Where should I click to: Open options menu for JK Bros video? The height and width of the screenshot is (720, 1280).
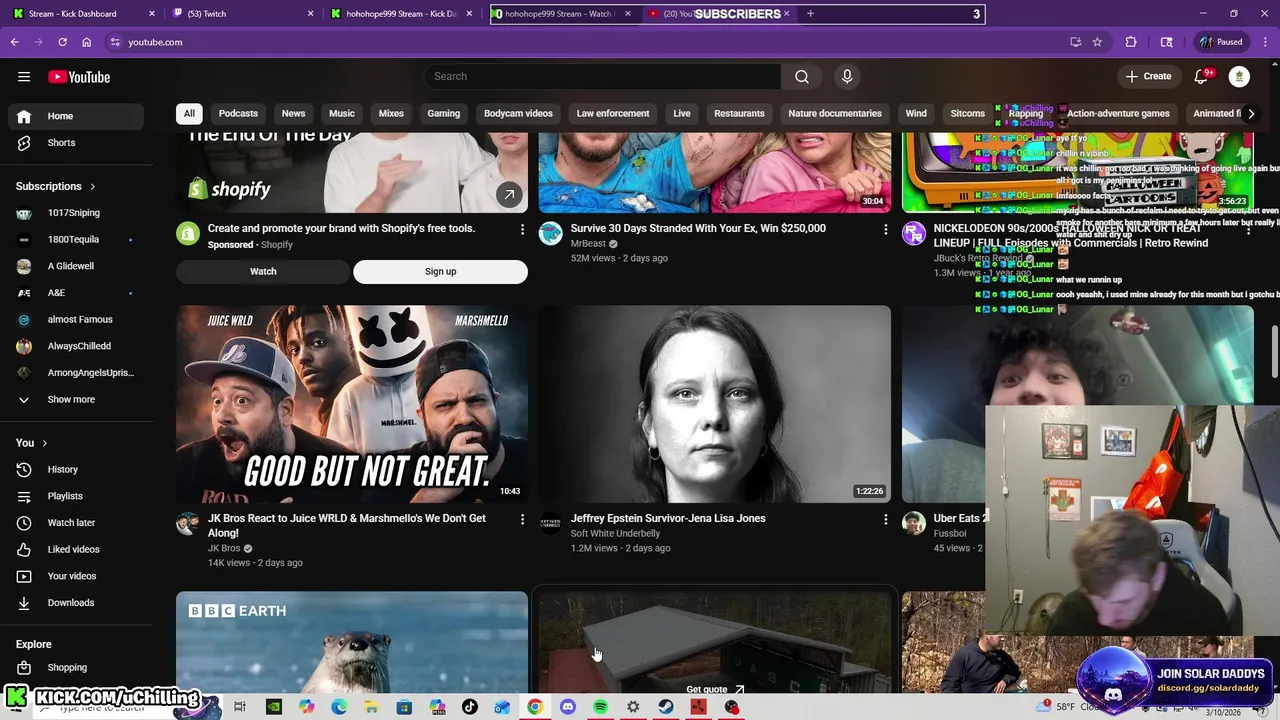click(522, 519)
